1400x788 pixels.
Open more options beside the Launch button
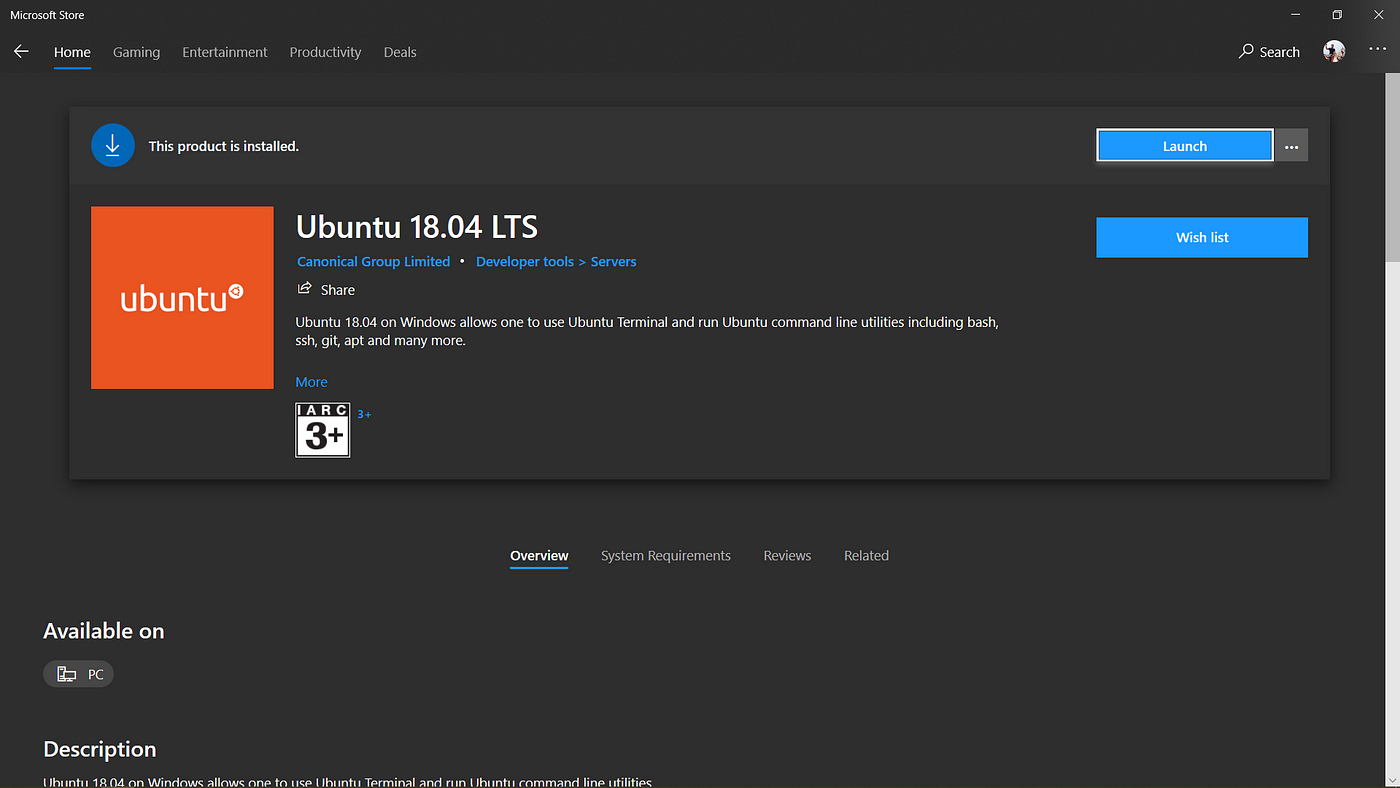1292,146
